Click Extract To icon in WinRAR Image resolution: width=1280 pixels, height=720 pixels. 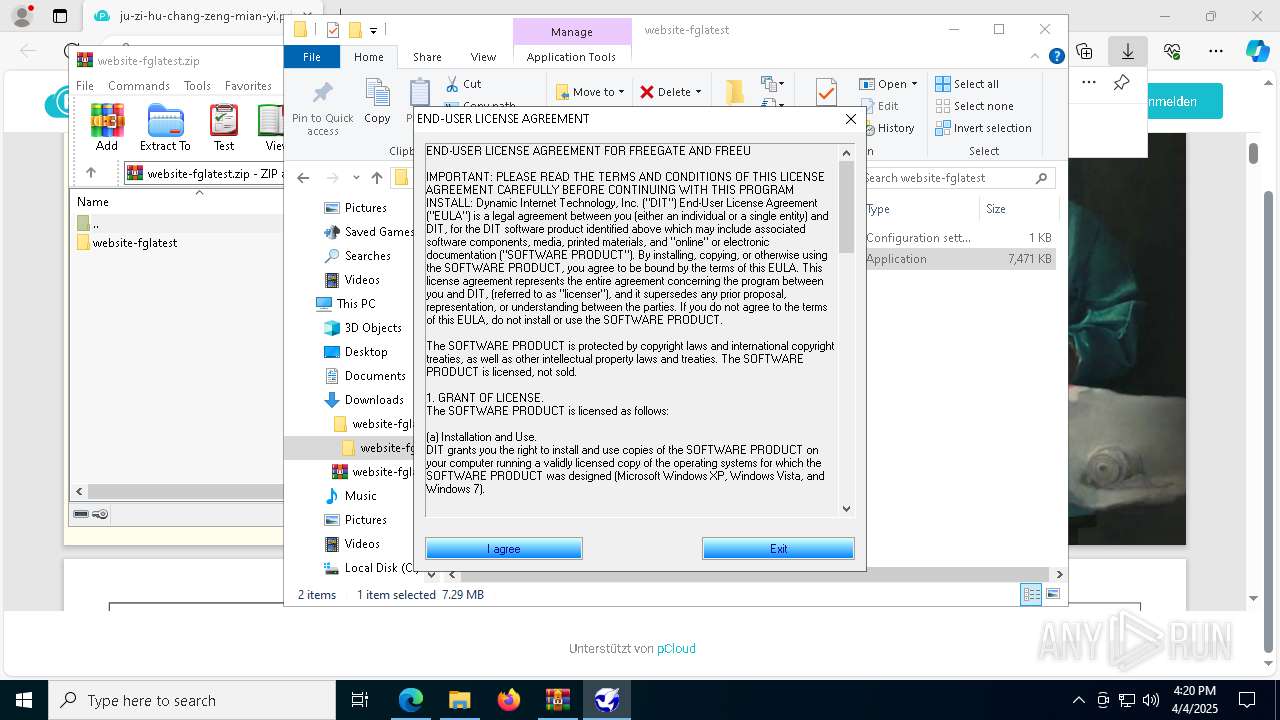165,127
